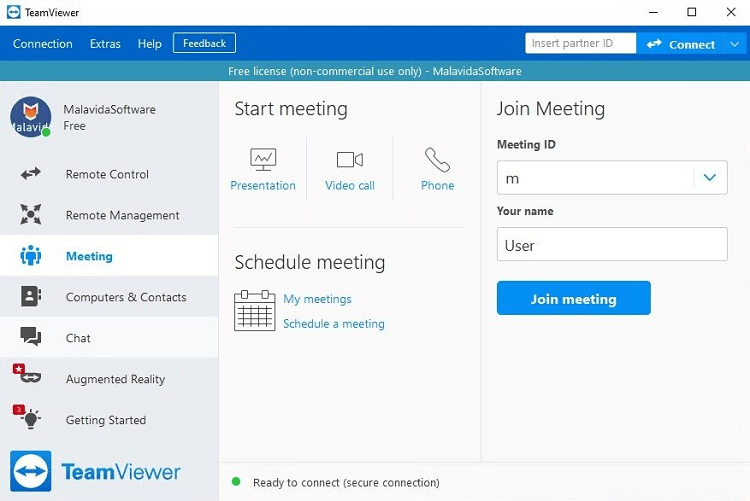Image resolution: width=750 pixels, height=501 pixels.
Task: Click the Insert partner ID field
Action: click(x=581, y=43)
